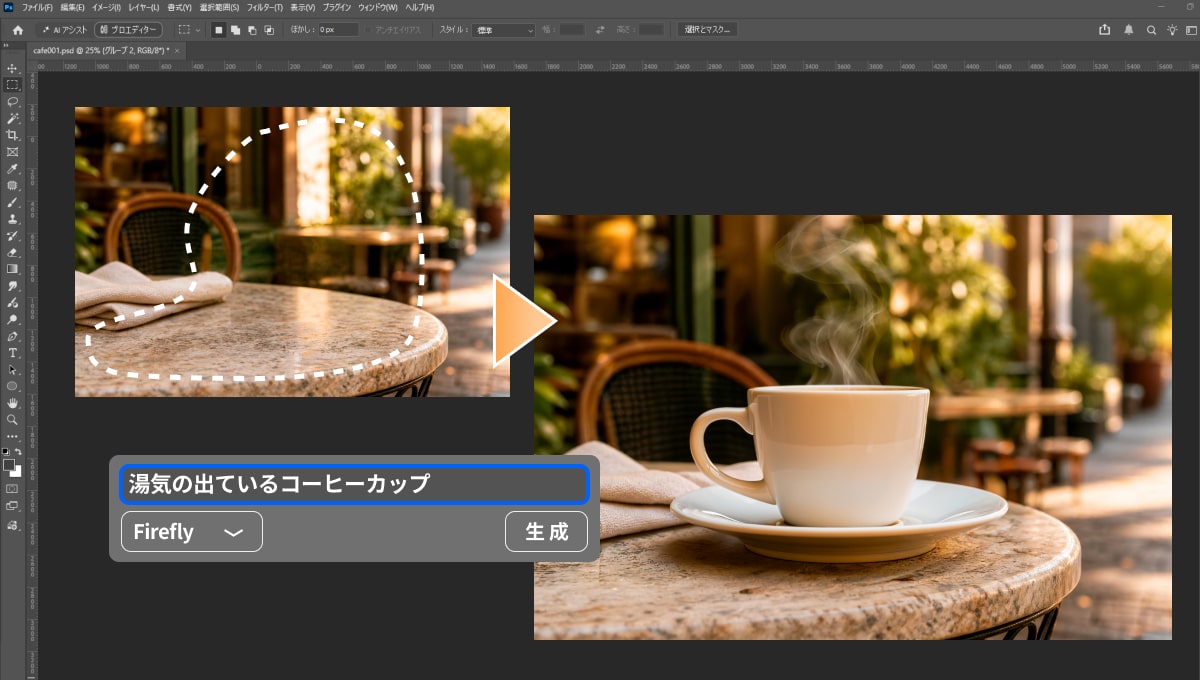The image size is (1200, 680).
Task: Toggle Quick Mask mode in toolbox
Action: point(13,489)
